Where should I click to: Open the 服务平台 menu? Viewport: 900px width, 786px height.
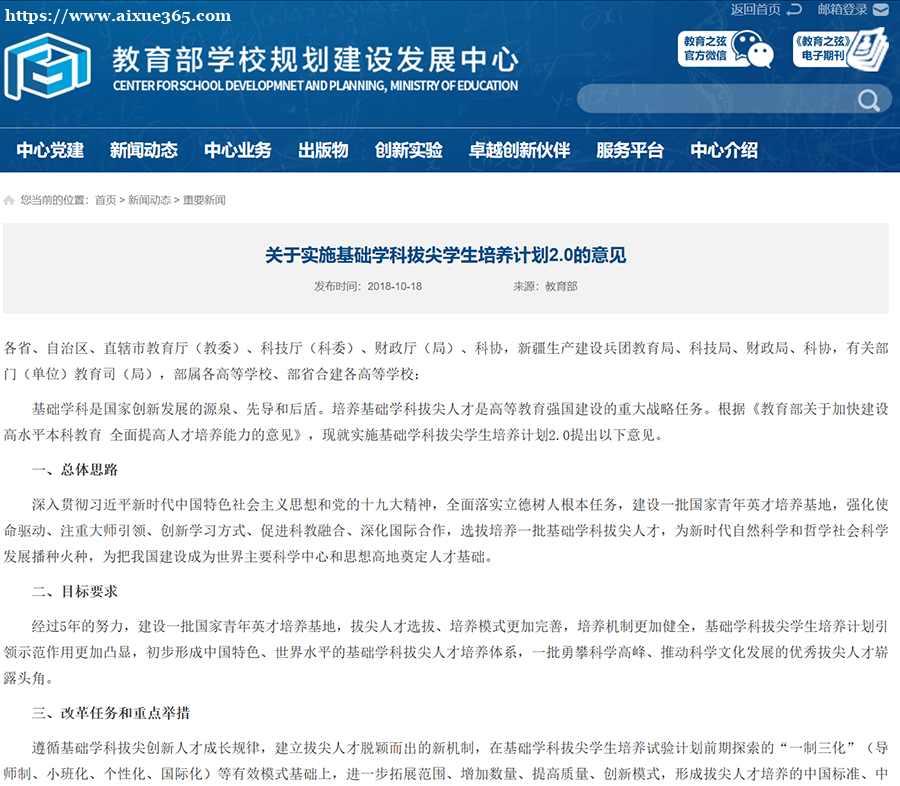630,150
